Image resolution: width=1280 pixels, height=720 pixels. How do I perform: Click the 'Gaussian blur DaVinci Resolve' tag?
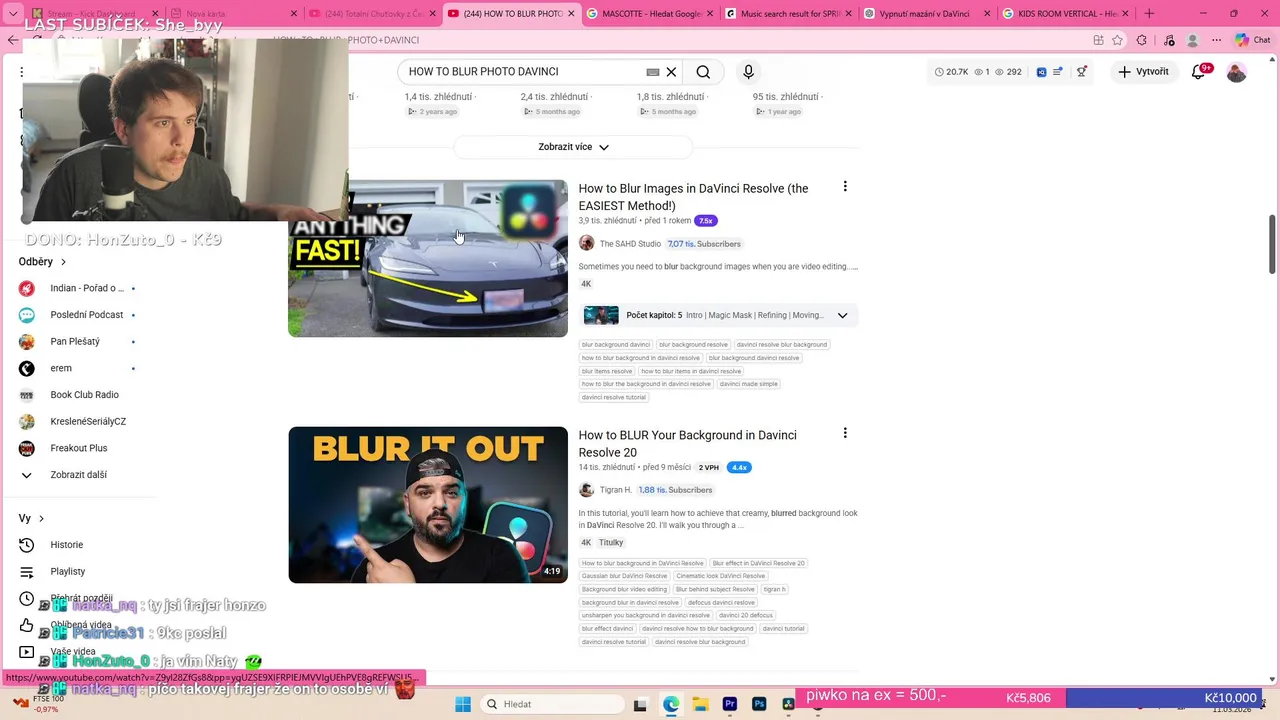click(625, 576)
